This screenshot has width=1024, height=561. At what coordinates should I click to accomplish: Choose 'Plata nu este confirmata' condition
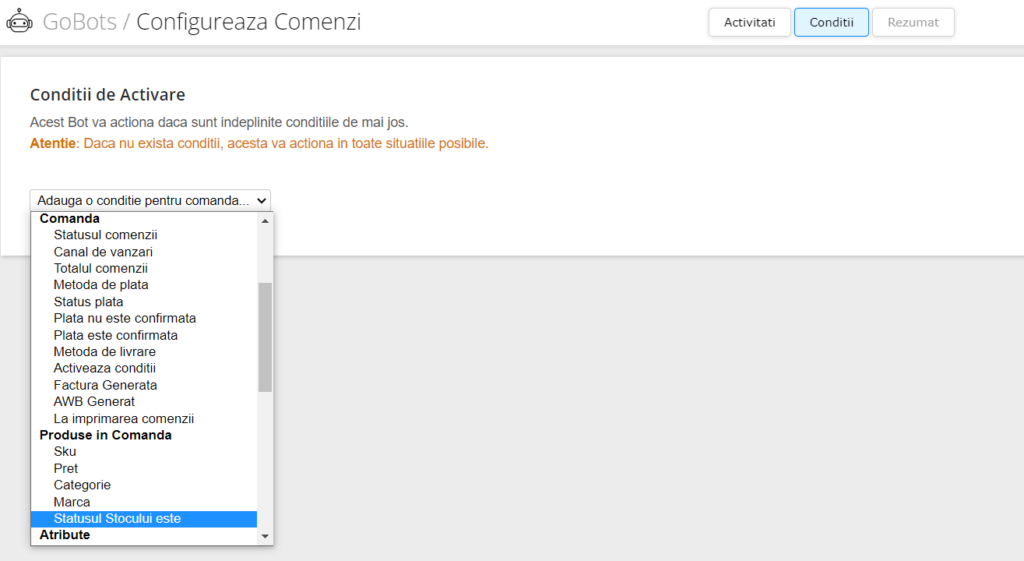click(x=124, y=318)
